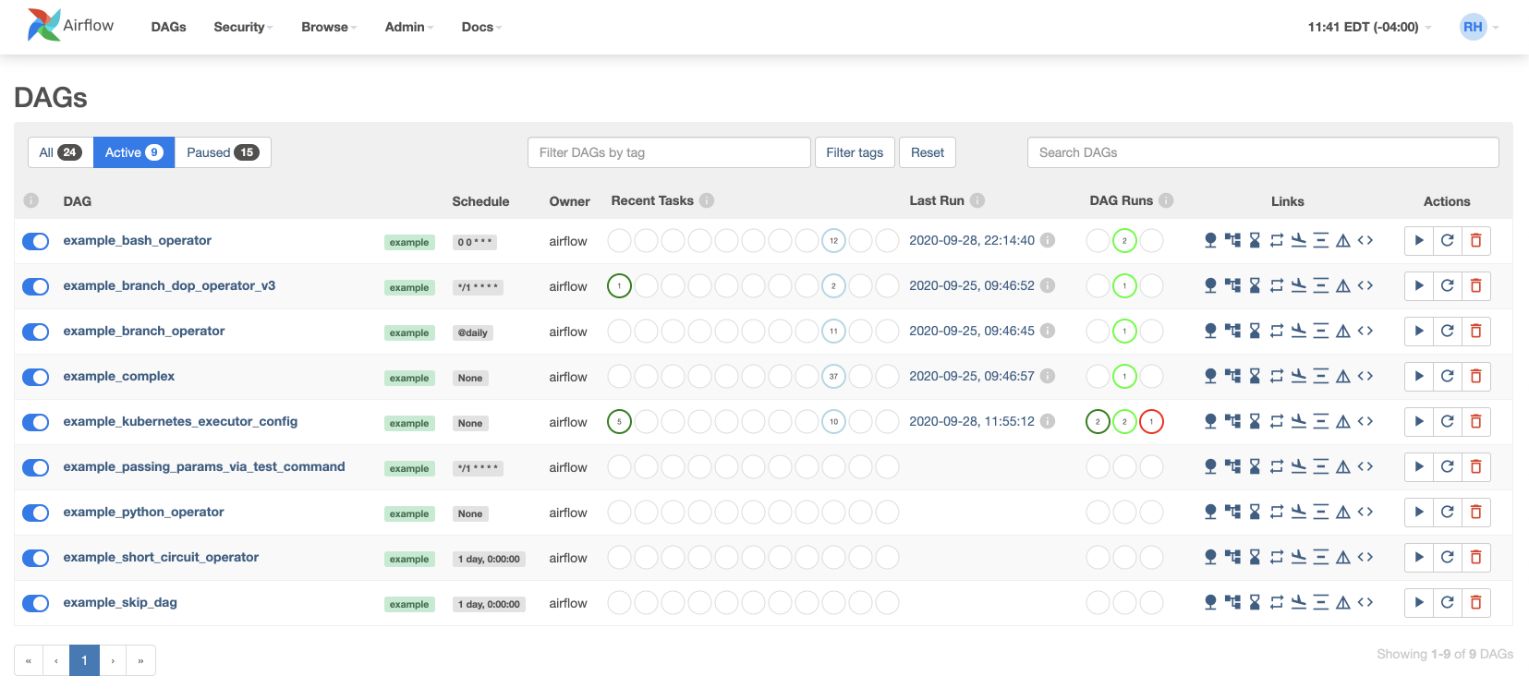The width and height of the screenshot is (1529, 700).
Task: Trigger the example_python_operator DAG
Action: (1418, 513)
